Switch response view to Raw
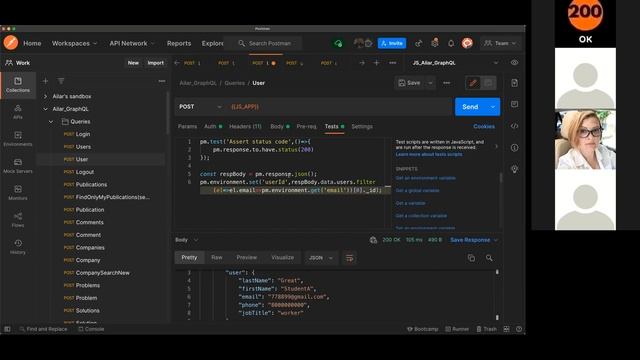The height and width of the screenshot is (360, 640). (217, 258)
